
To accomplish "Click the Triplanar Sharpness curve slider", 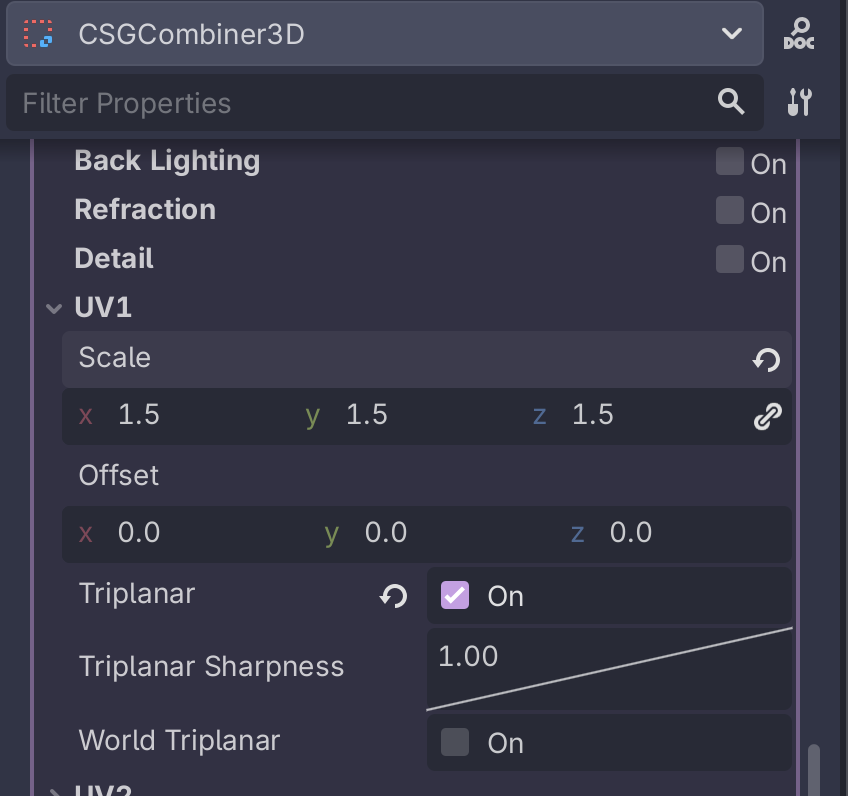I will pos(609,668).
